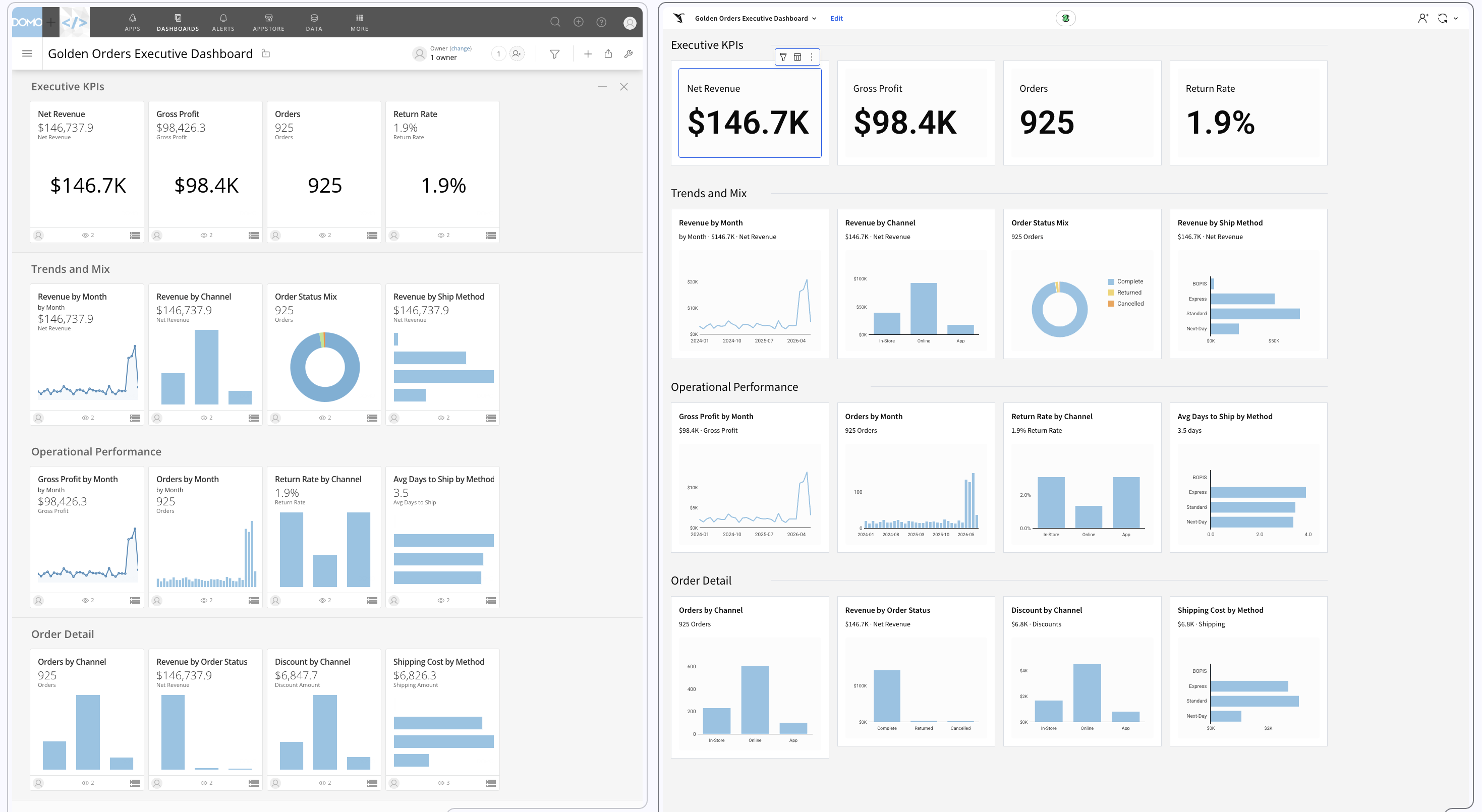This screenshot has width=1482, height=812.
Task: Toggle the views eye on Shipping Cost card
Action: click(443, 783)
